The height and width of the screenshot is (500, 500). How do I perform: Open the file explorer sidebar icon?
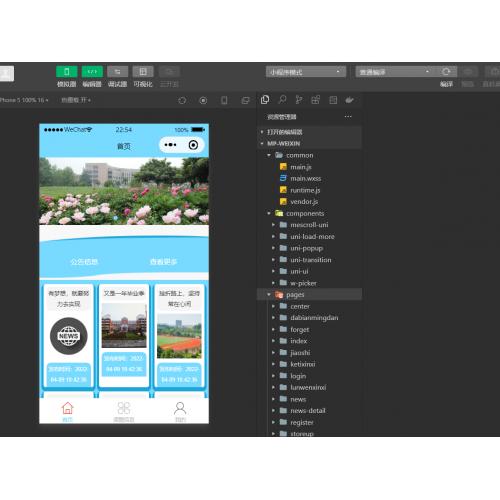[265, 100]
